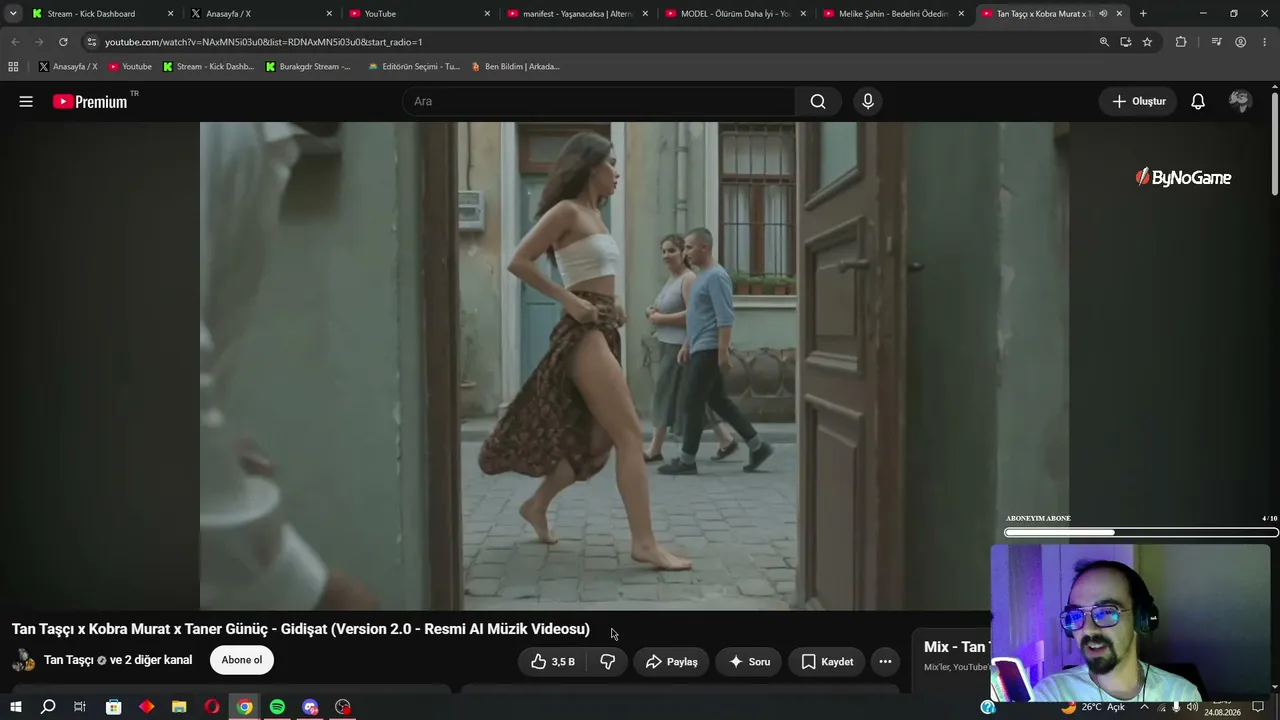Show hidden system tray icons chevron
This screenshot has height=720, width=1280.
tap(1144, 707)
